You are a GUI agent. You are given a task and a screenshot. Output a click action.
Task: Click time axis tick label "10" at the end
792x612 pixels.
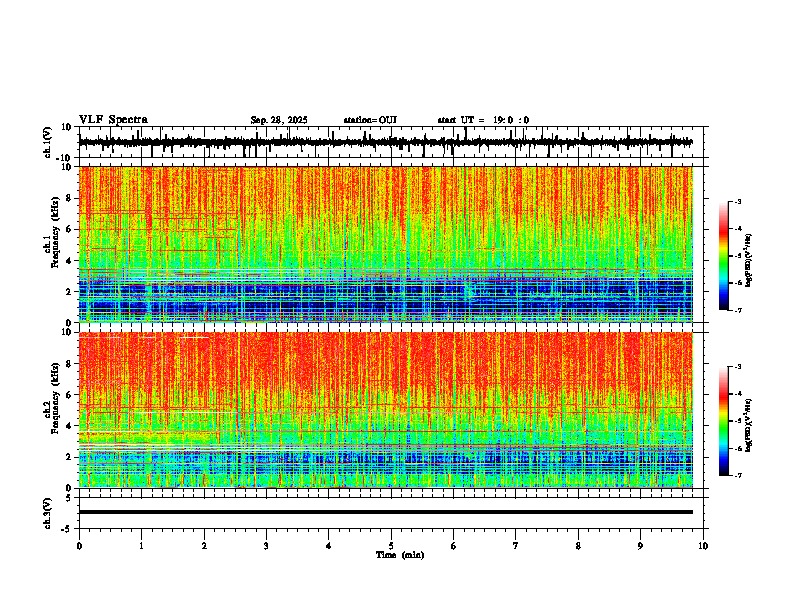703,546
